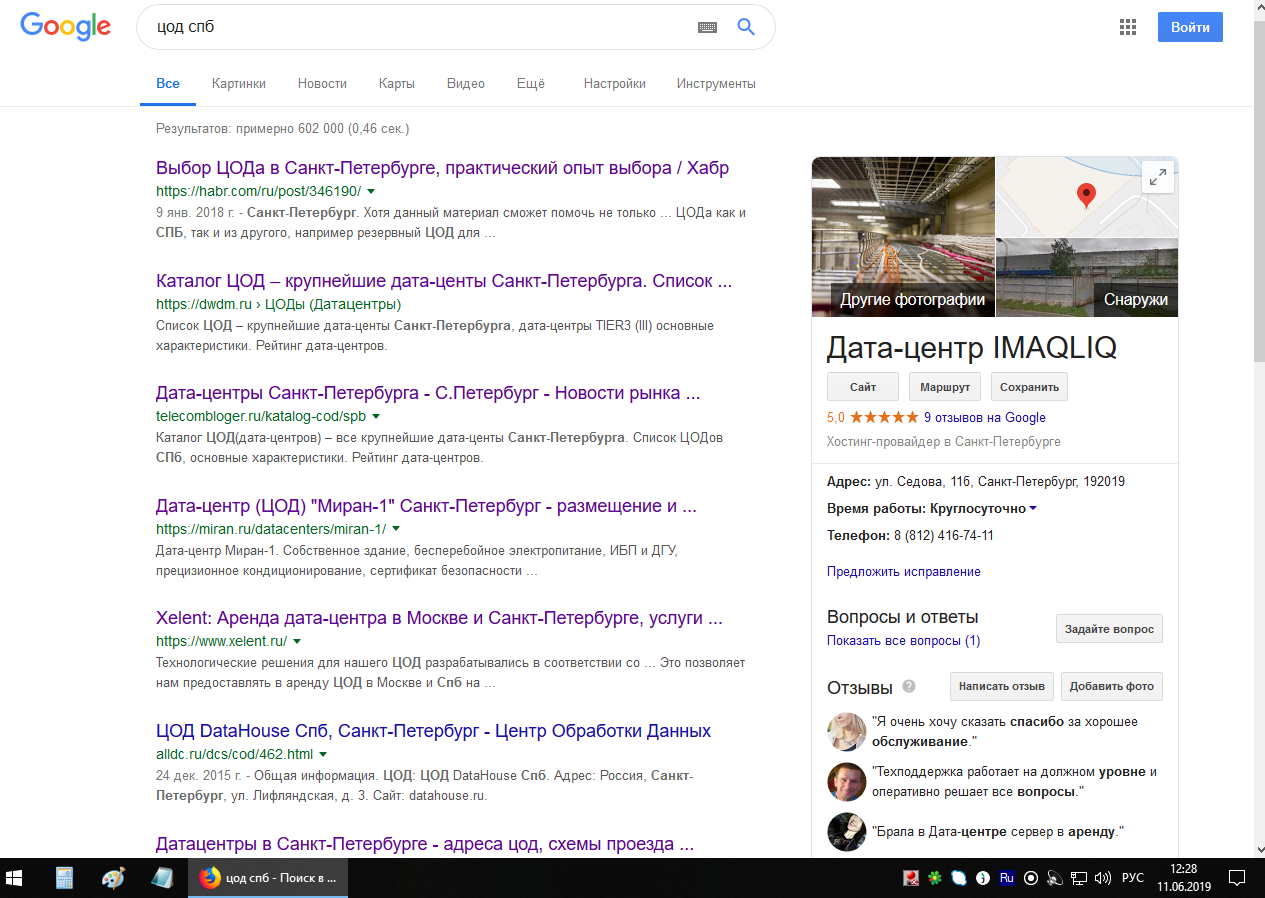
Task: Launch Calculator from taskbar
Action: coord(64,878)
